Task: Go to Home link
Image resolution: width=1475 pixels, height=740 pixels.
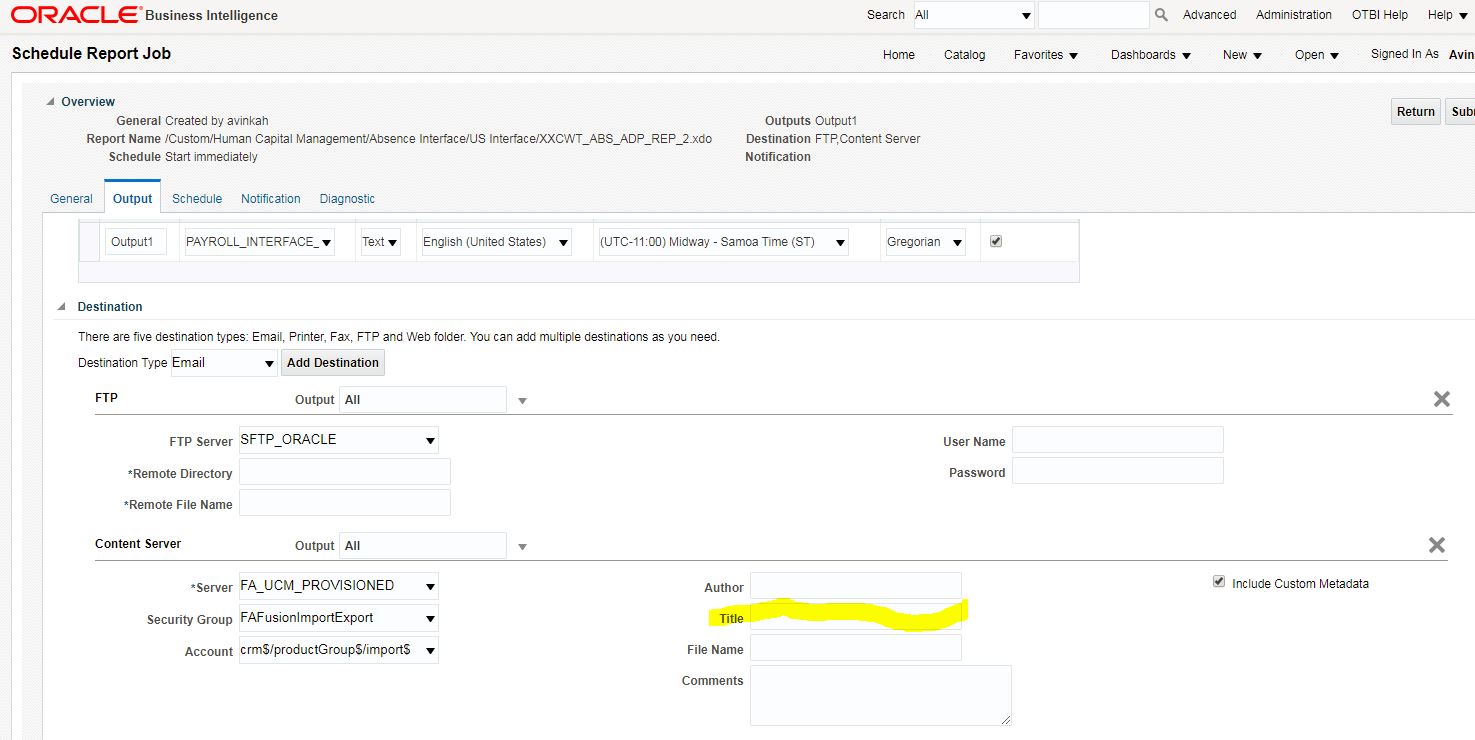Action: 899,55
